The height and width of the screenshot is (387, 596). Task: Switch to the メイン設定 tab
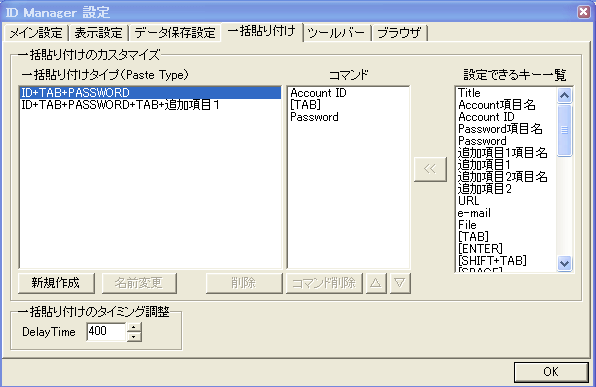tap(36, 33)
